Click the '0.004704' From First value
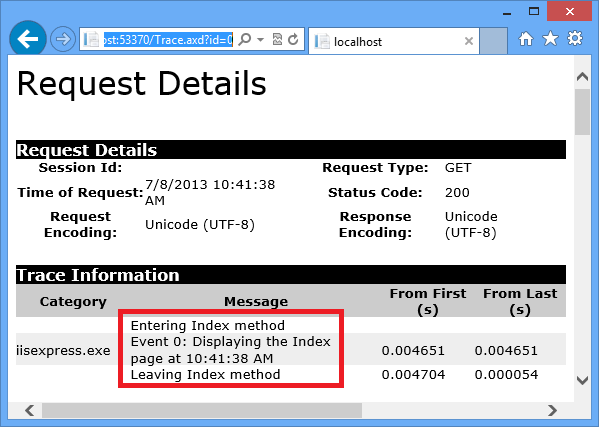 [413, 375]
